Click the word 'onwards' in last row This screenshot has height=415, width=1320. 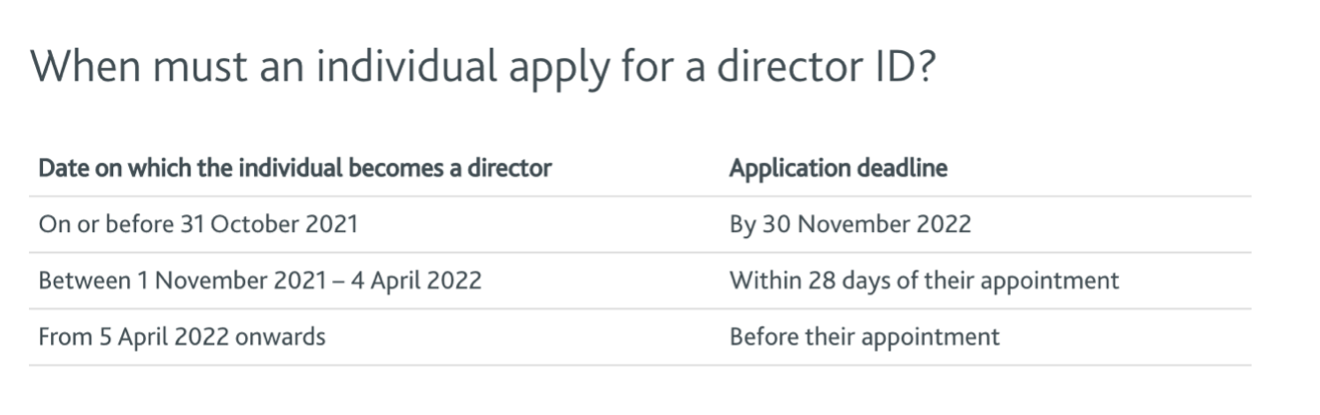point(281,337)
